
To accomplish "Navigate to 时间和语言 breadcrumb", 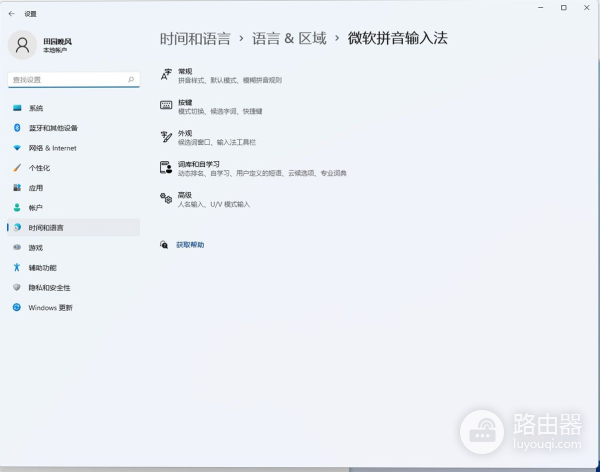I will click(x=195, y=39).
